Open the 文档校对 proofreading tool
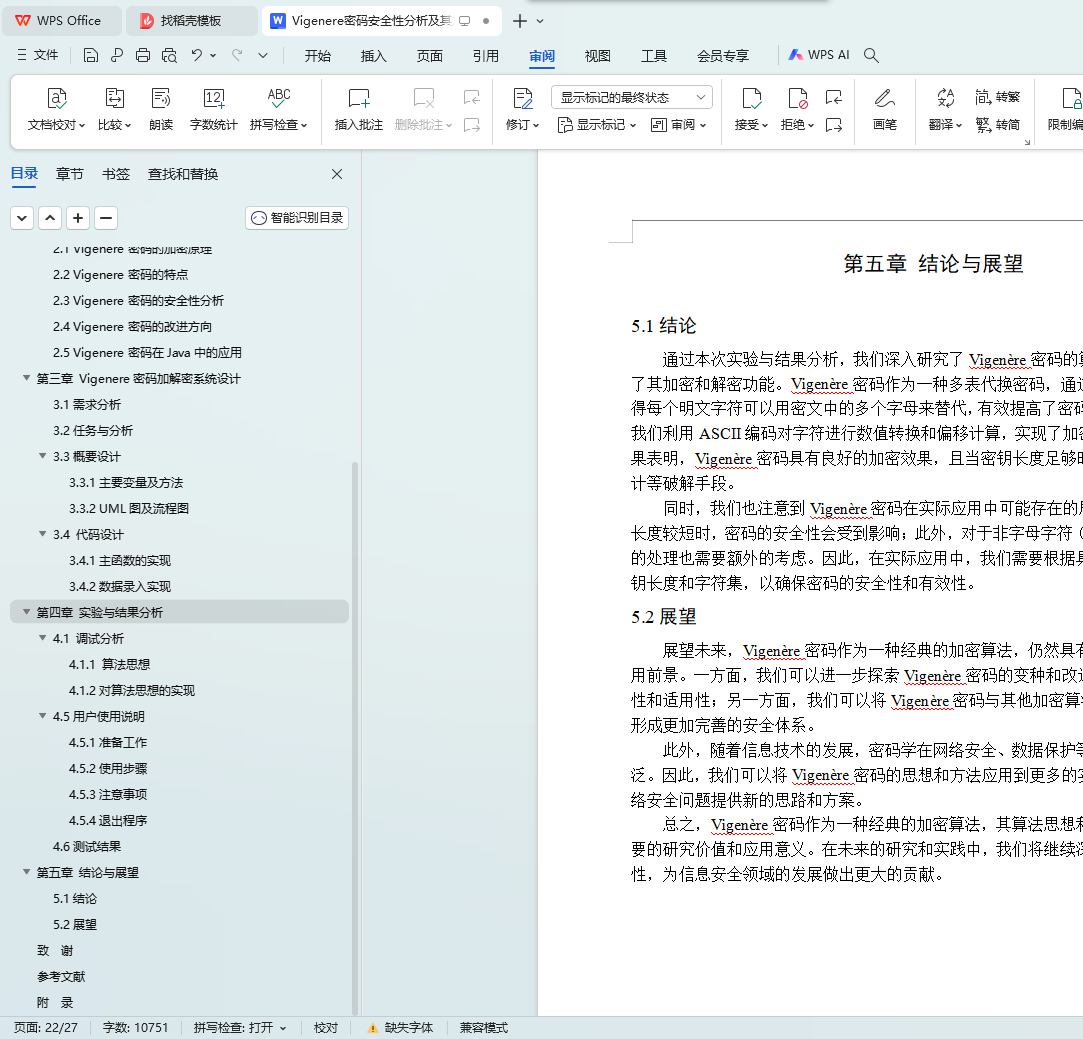Image resolution: width=1083 pixels, height=1039 pixels. [57, 109]
